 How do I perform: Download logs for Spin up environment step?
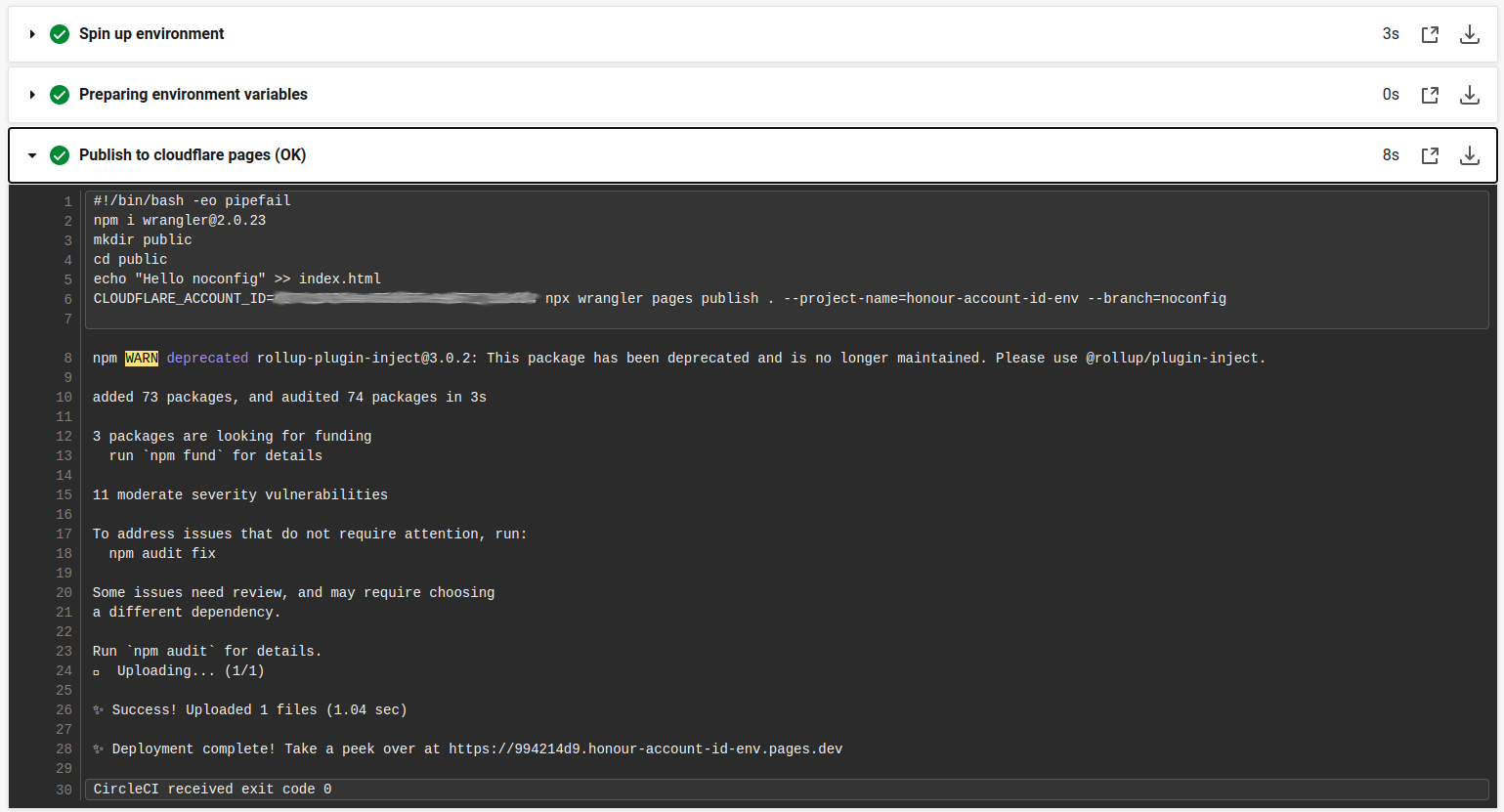[x=1470, y=33]
